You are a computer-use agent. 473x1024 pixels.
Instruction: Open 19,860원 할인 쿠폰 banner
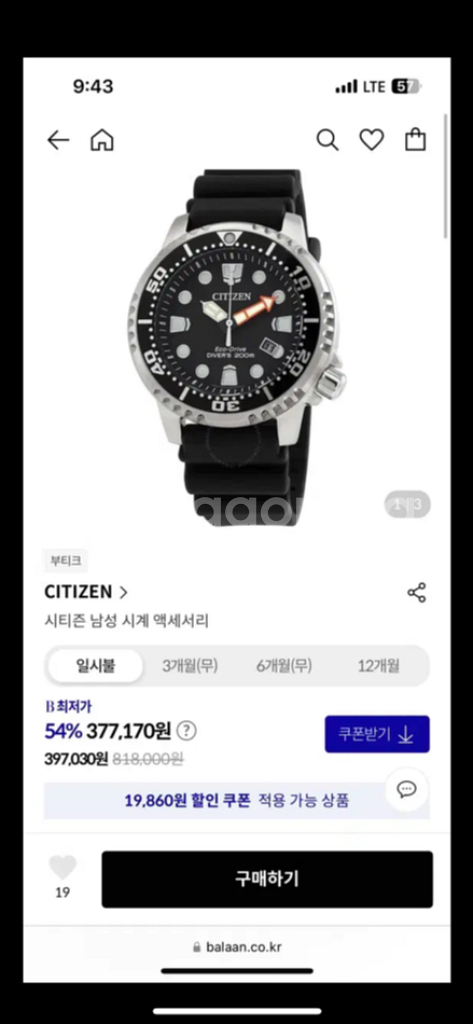[x=236, y=800]
